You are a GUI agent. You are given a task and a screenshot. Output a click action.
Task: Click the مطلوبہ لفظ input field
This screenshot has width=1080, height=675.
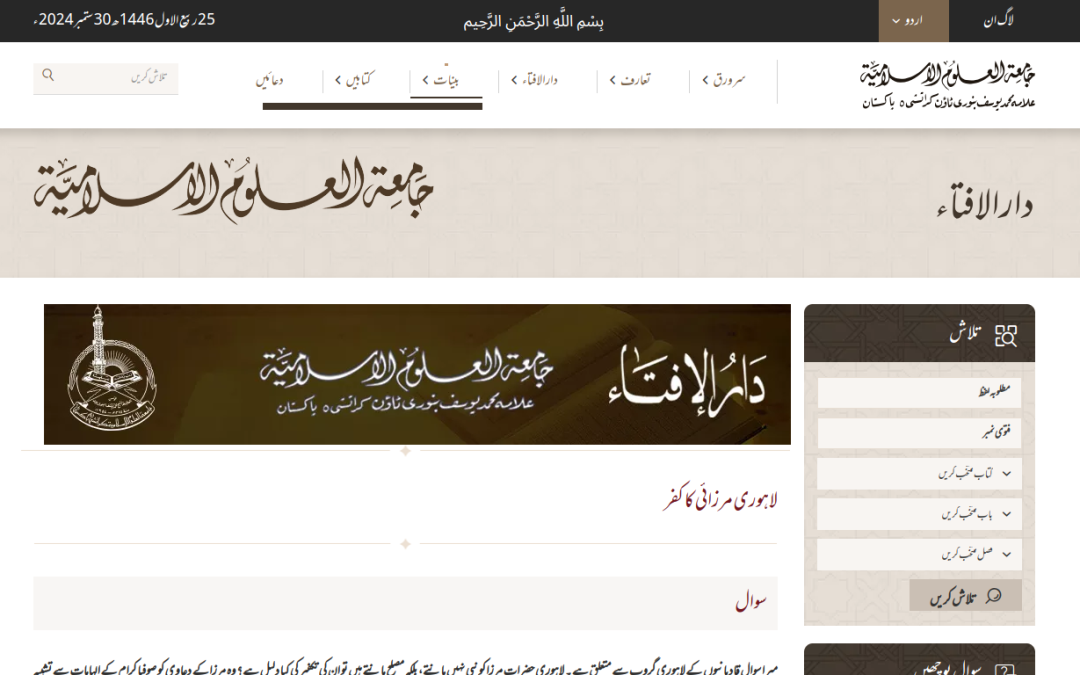tap(919, 393)
